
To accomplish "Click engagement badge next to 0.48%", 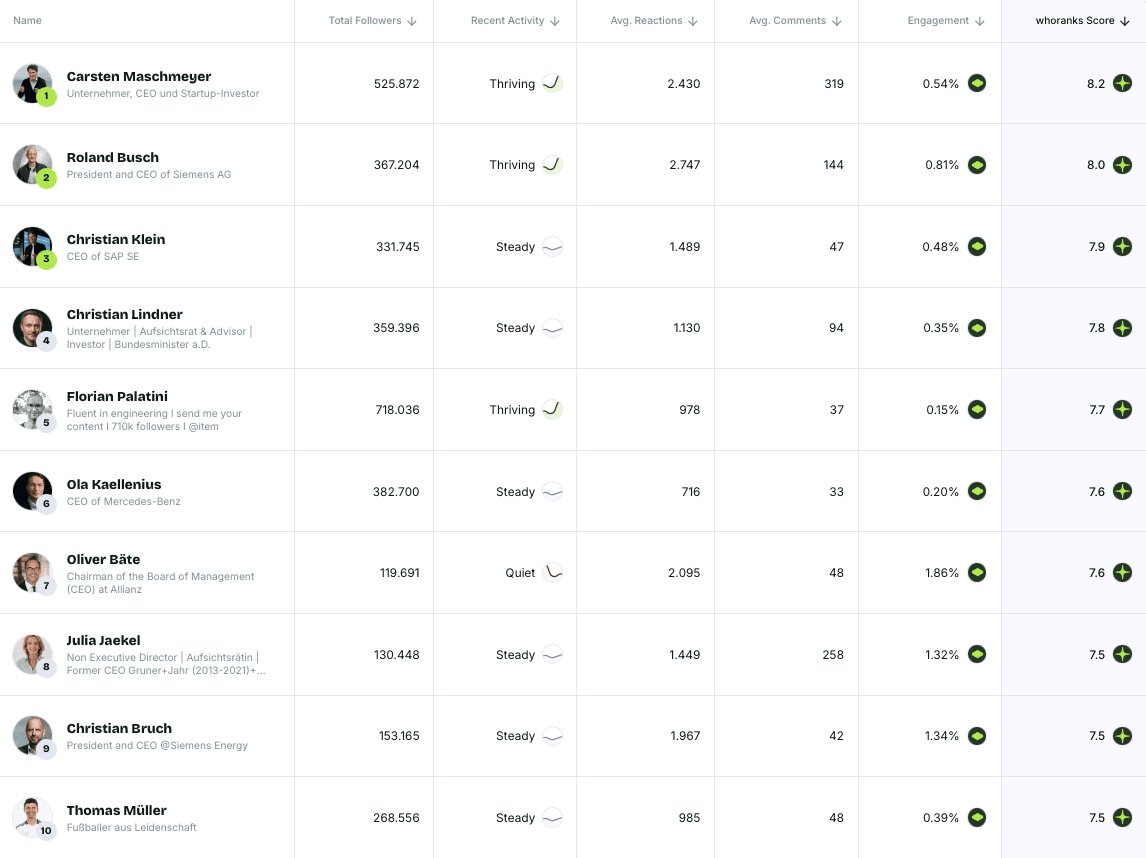I will 977,247.
